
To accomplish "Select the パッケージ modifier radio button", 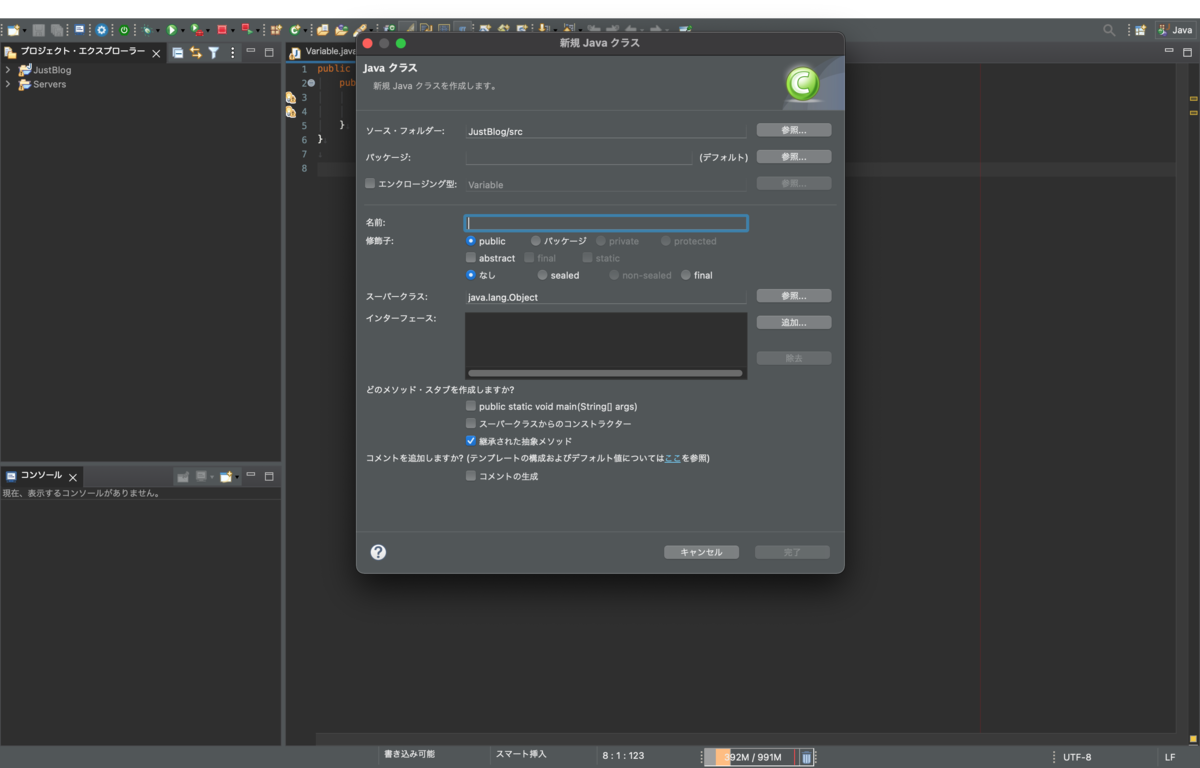I will [536, 241].
